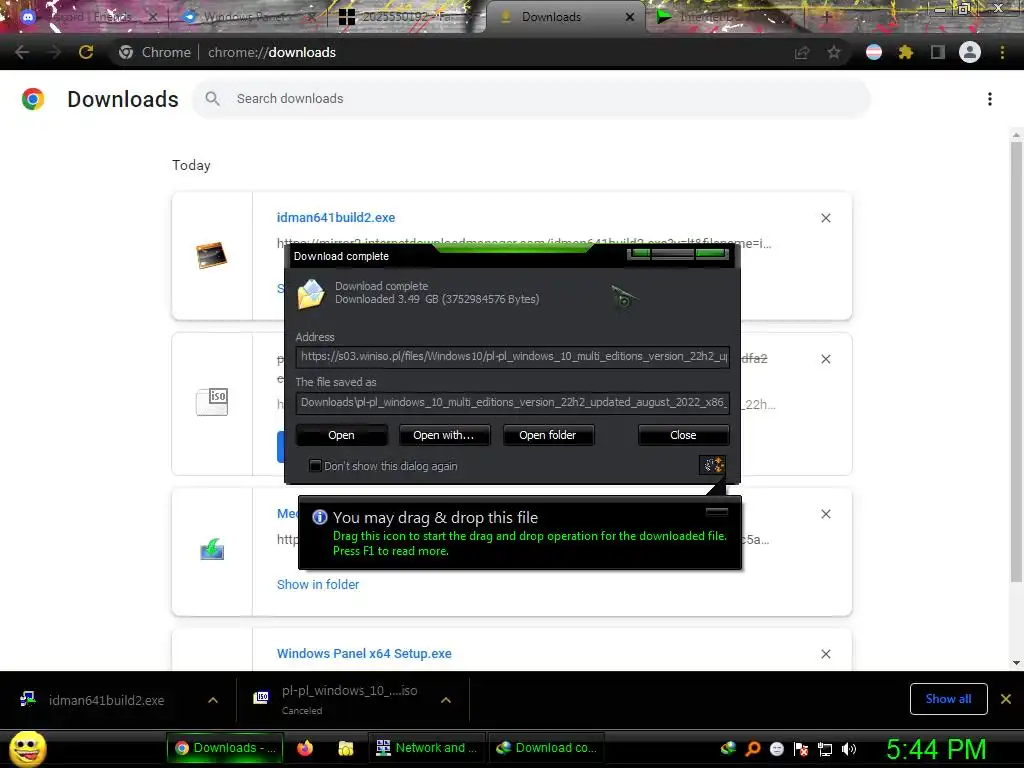
Task: Click the Open folder button
Action: (548, 435)
